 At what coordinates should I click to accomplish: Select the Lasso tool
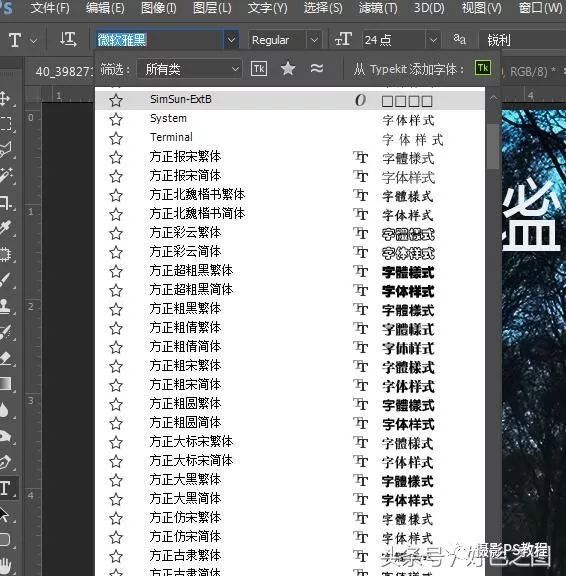coord(6,149)
